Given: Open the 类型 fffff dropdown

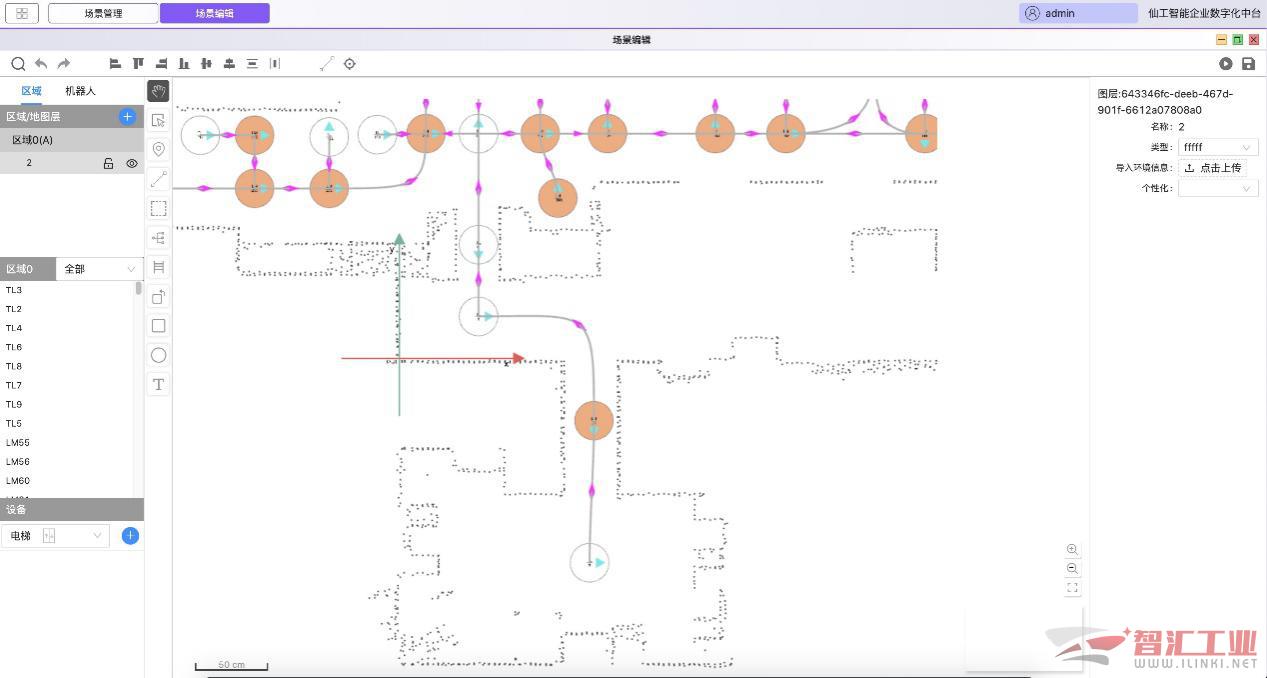Looking at the screenshot, I should click(1218, 147).
